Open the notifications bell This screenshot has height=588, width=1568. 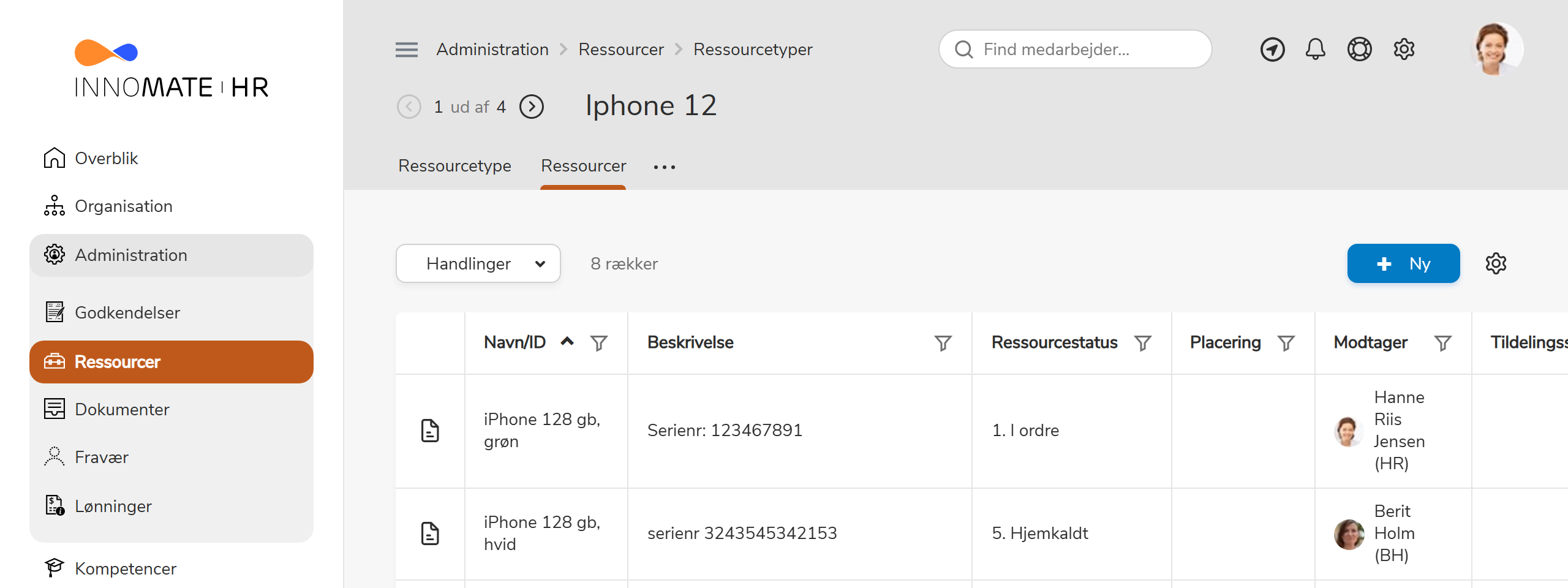click(1315, 49)
